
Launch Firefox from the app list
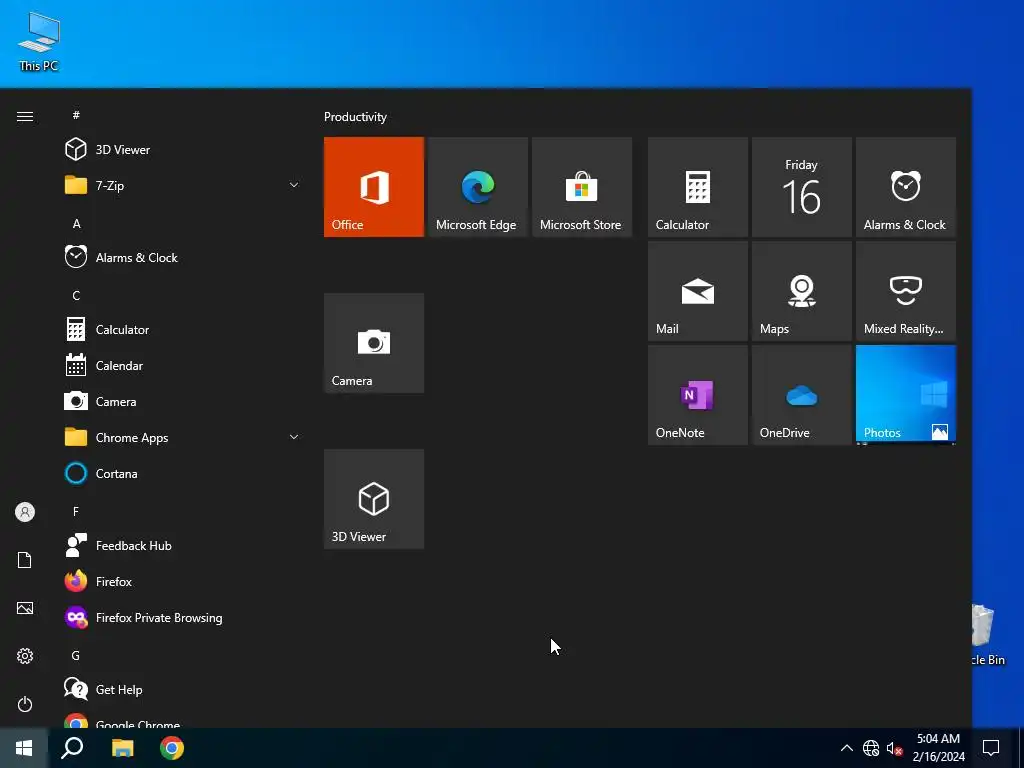click(x=183, y=581)
